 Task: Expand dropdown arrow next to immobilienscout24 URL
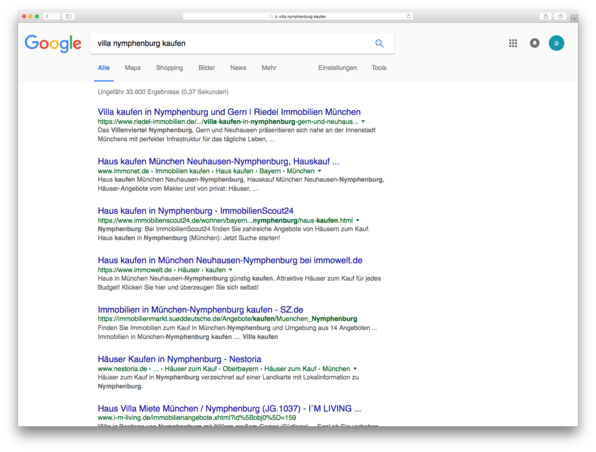pyautogui.click(x=358, y=220)
